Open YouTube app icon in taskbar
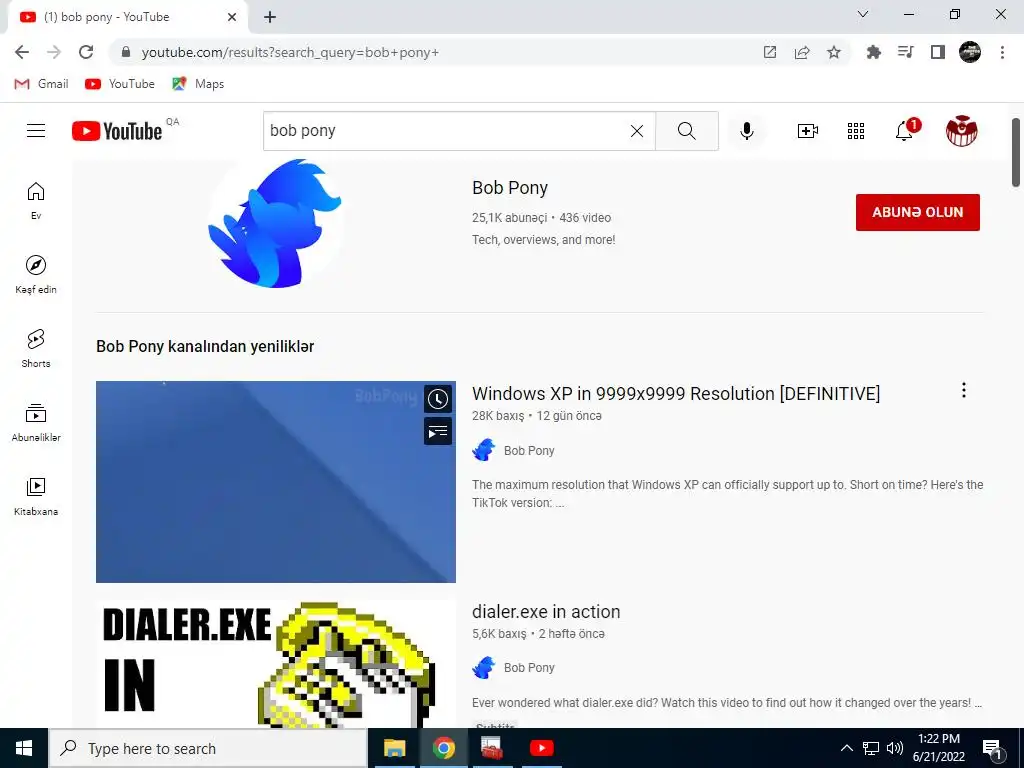The width and height of the screenshot is (1024, 768). click(541, 748)
